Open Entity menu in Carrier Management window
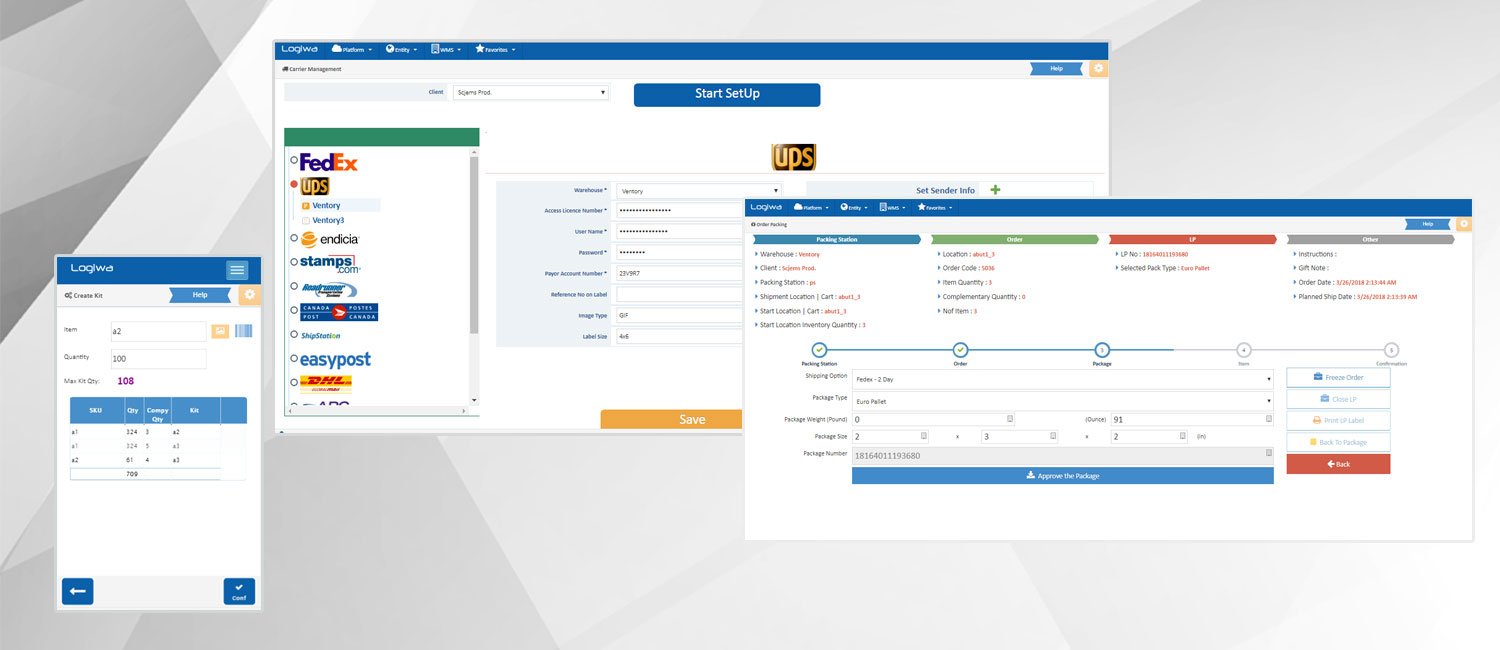The width and height of the screenshot is (1500, 650). click(401, 49)
